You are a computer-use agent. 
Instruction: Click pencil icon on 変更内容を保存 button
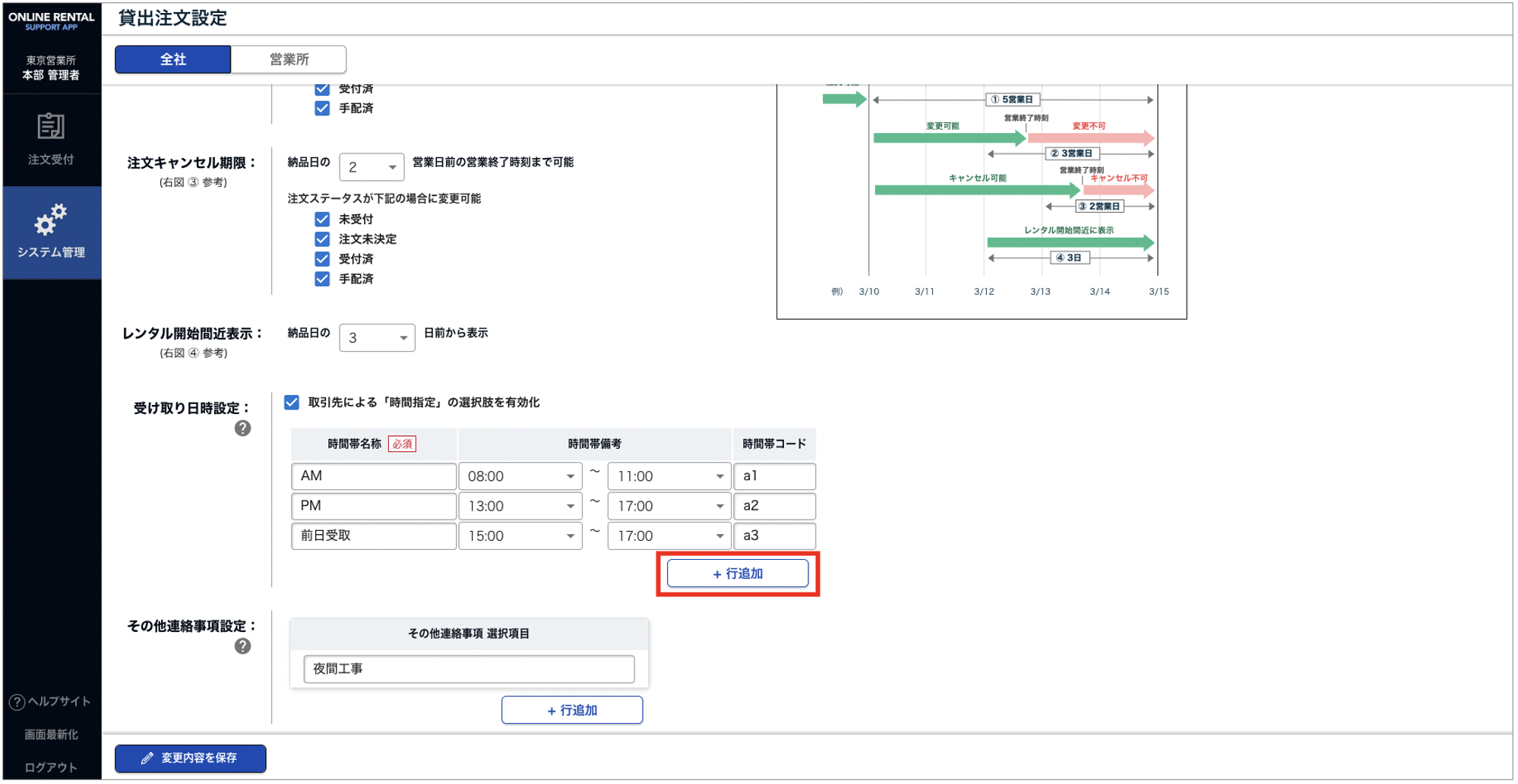(147, 758)
